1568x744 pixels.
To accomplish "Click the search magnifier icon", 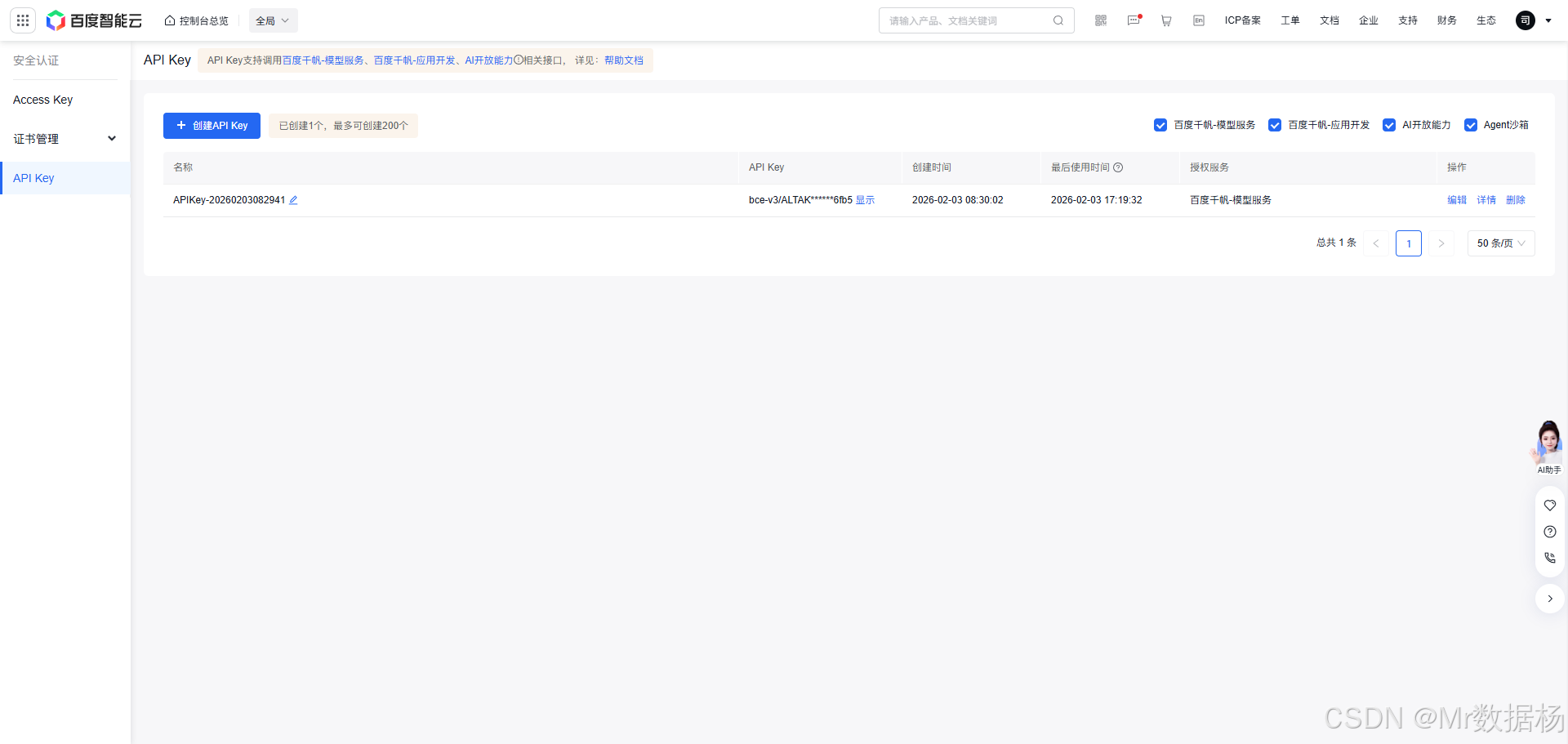I will pyautogui.click(x=1058, y=20).
